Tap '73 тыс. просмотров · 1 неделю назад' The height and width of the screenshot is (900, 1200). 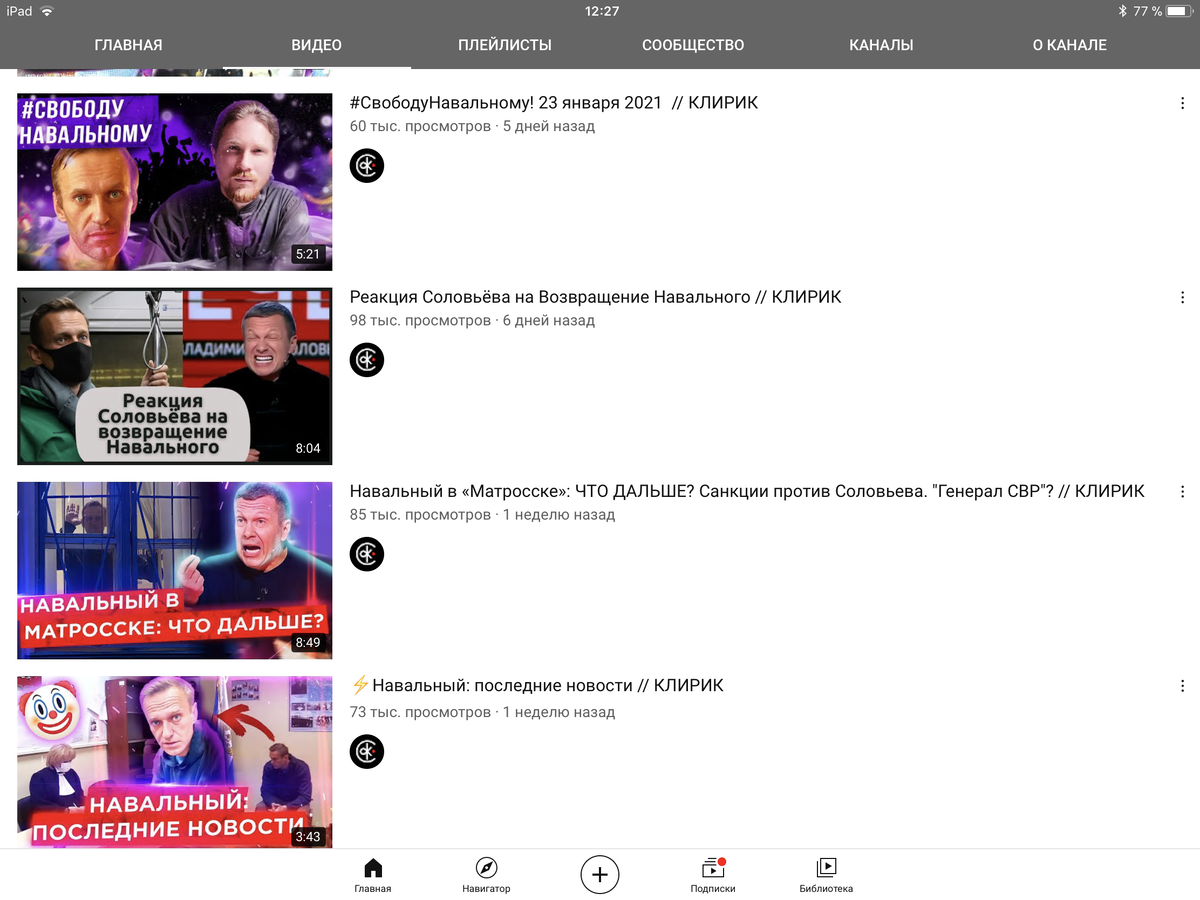pos(482,713)
